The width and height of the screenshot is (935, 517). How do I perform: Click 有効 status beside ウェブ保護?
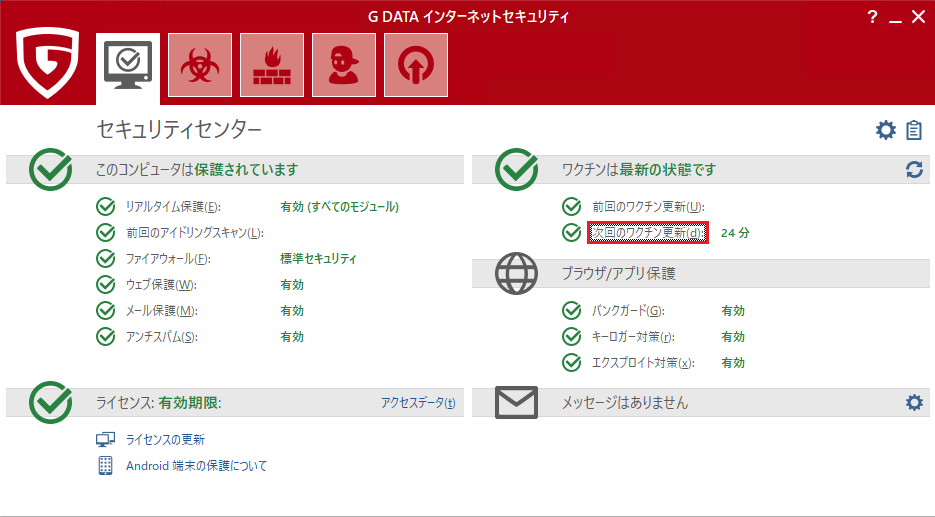292,285
